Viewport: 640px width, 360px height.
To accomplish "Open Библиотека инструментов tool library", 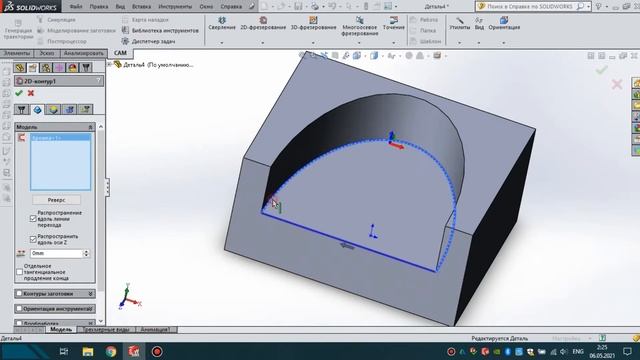I will pyautogui.click(x=160, y=31).
